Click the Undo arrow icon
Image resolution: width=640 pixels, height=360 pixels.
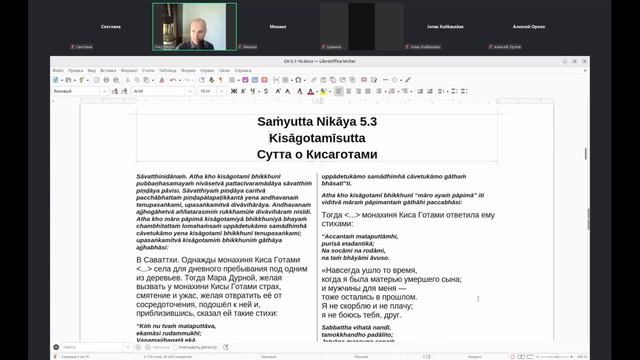(x=173, y=80)
